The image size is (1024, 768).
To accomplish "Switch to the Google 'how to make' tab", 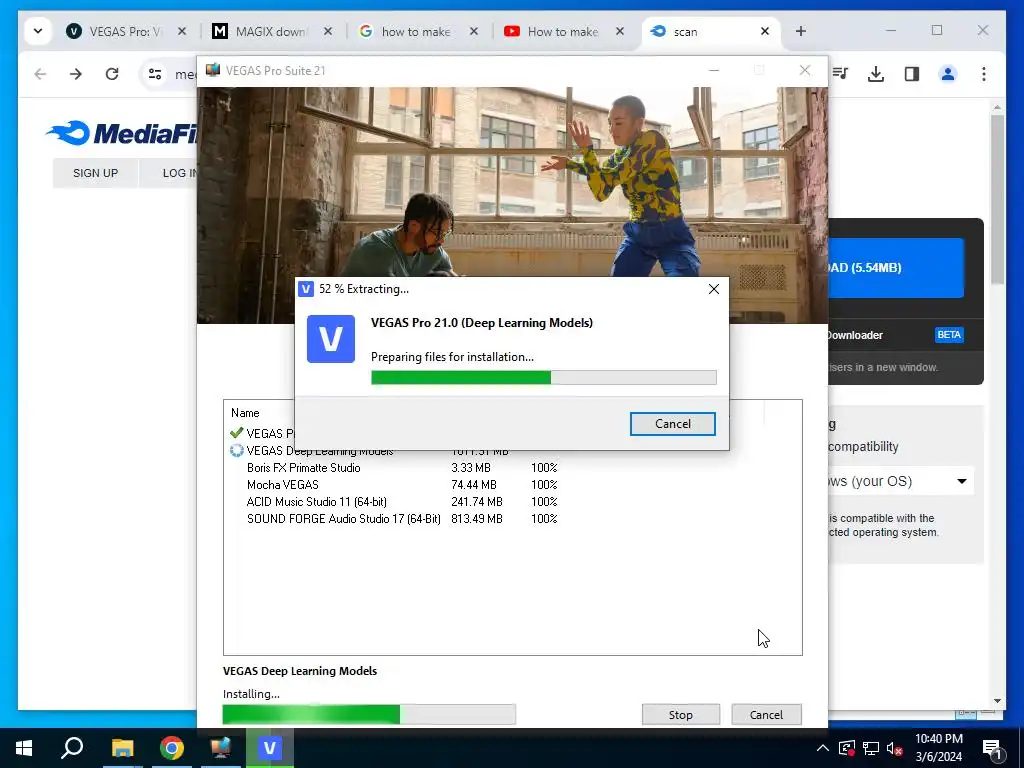I will pos(417,31).
